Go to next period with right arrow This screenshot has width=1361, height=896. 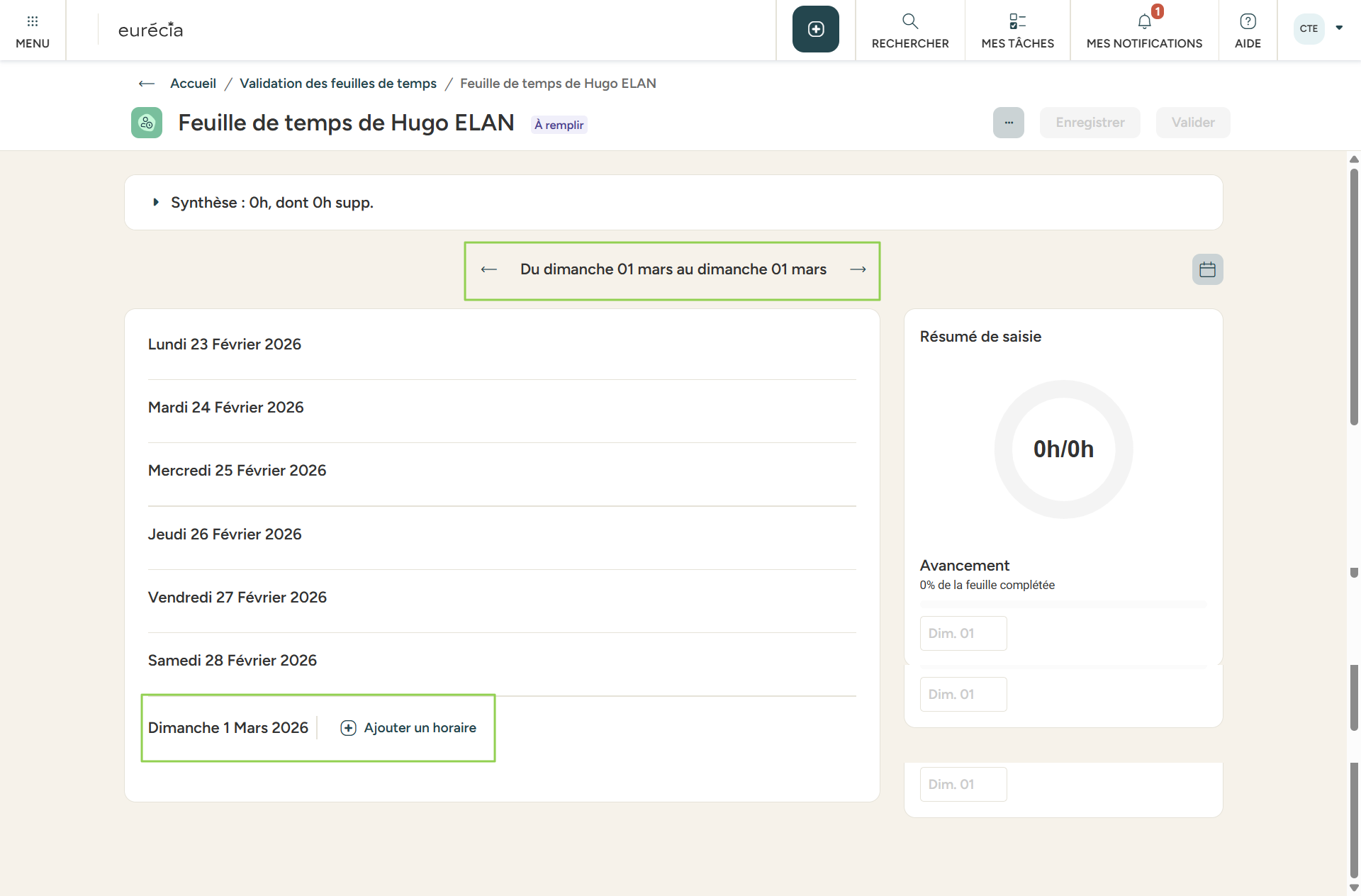(858, 269)
